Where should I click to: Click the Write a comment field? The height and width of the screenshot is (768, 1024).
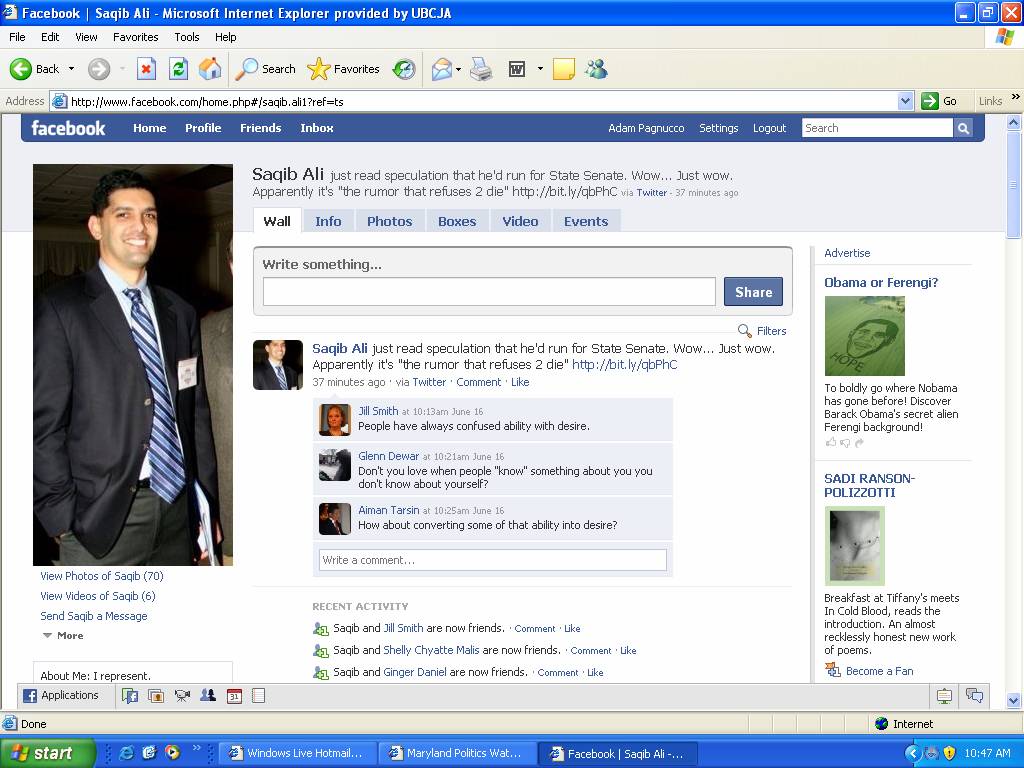pos(493,560)
